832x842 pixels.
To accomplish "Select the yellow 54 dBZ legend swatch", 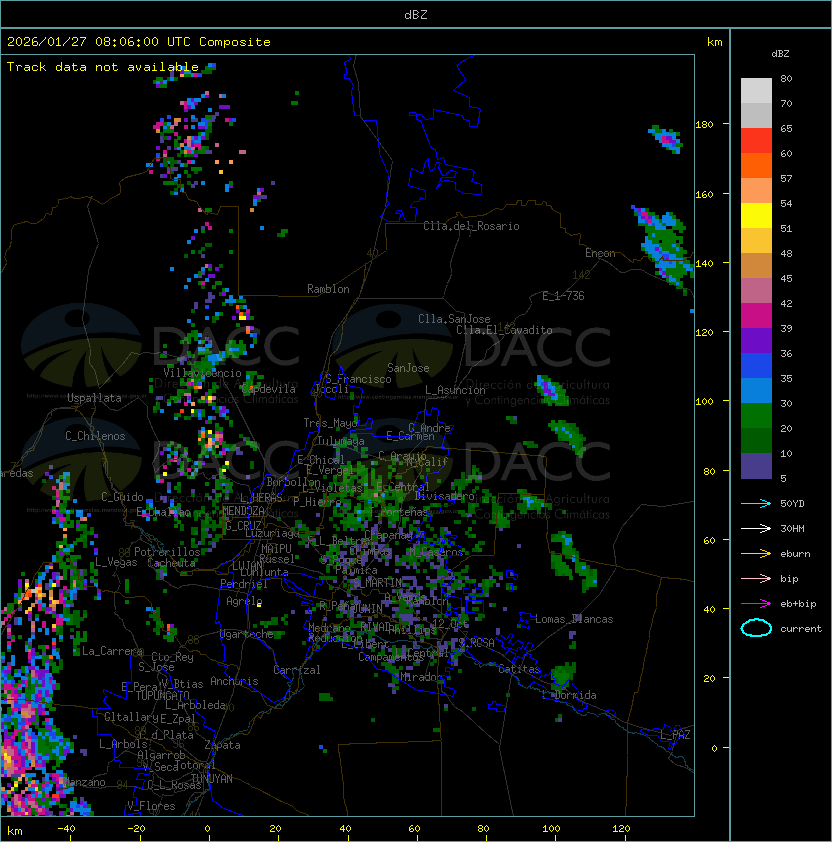I will point(756,215).
